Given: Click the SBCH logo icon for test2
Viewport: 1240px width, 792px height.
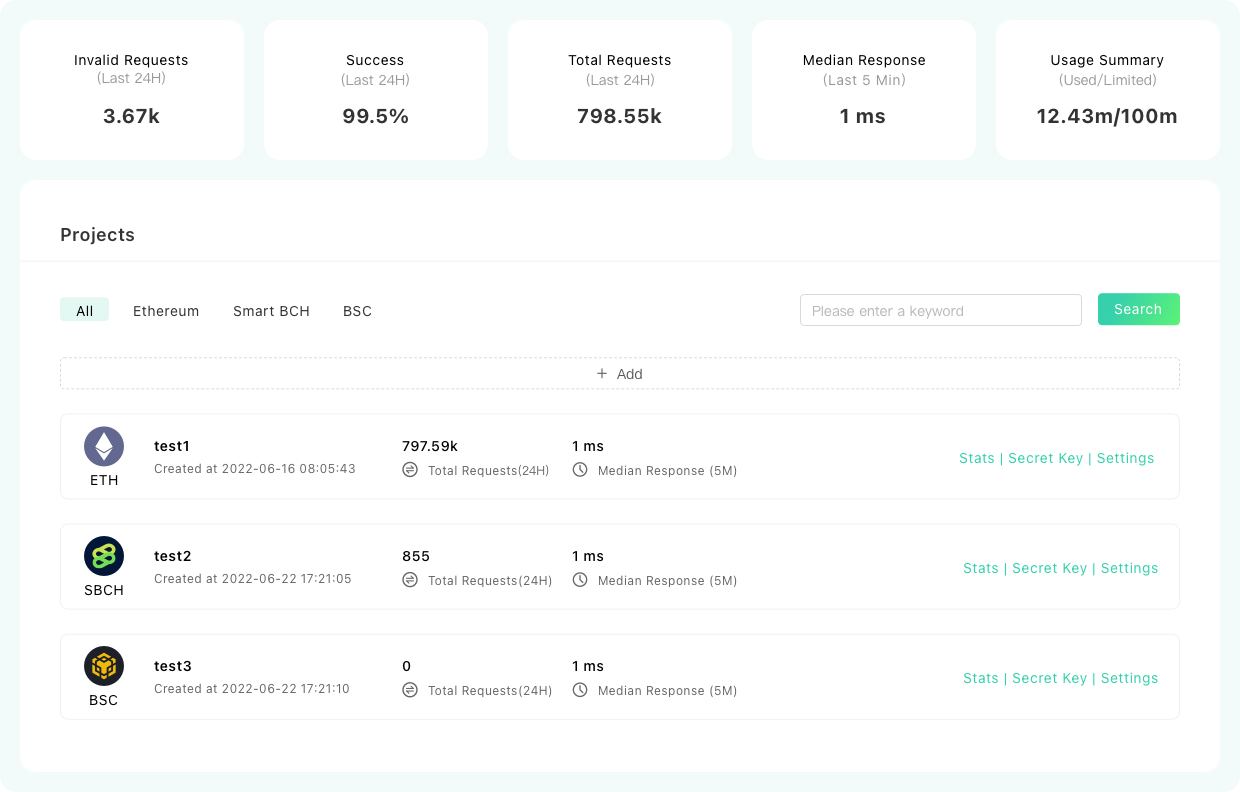Looking at the screenshot, I should (104, 556).
